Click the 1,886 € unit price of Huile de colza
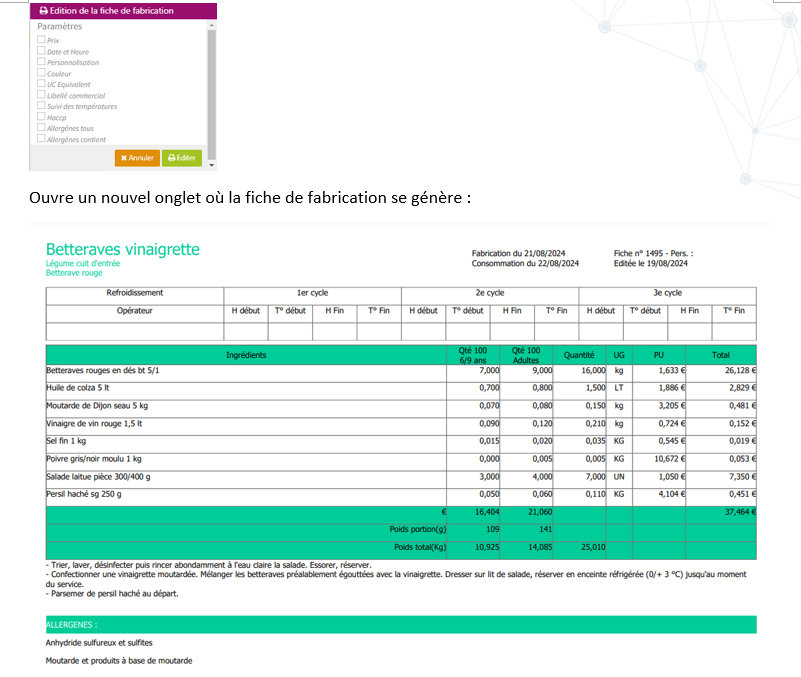This screenshot has height=677, width=801. (672, 388)
